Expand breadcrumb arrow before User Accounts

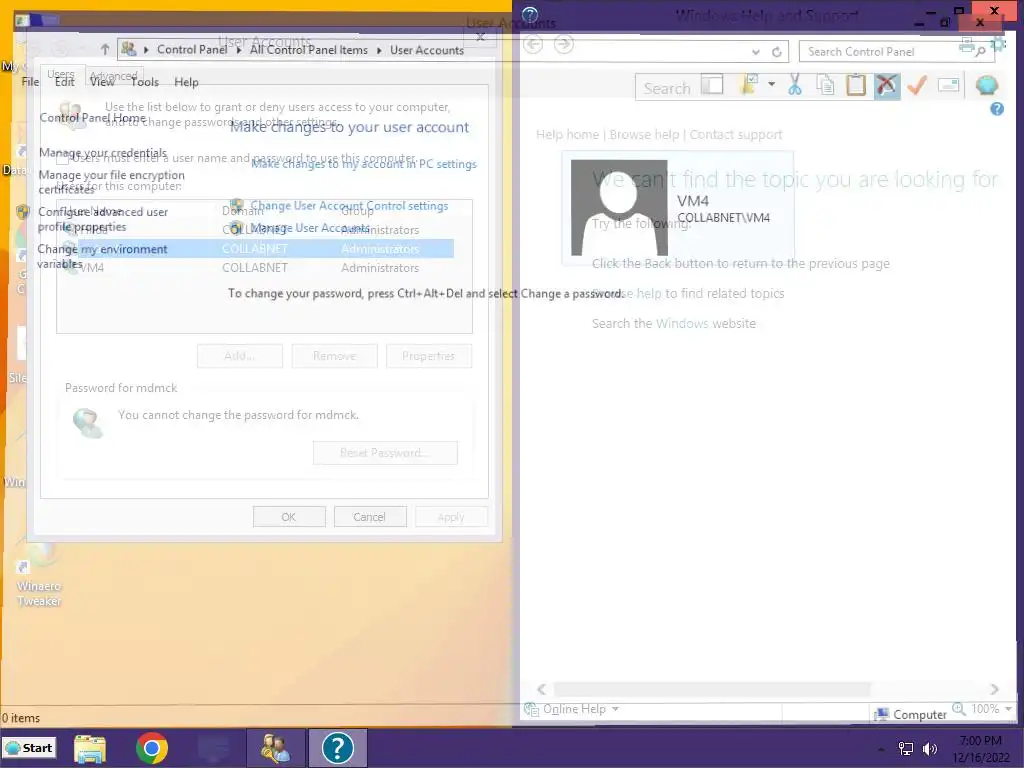(x=379, y=50)
